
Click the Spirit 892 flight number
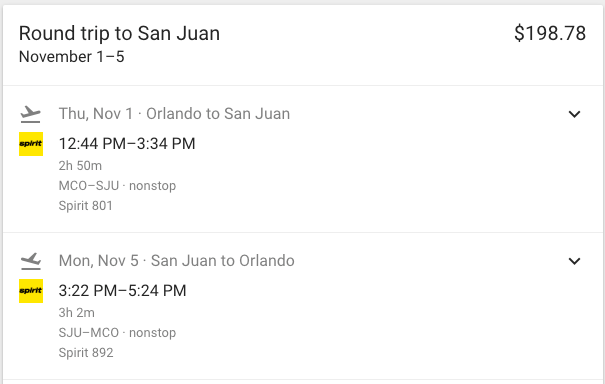coord(86,353)
